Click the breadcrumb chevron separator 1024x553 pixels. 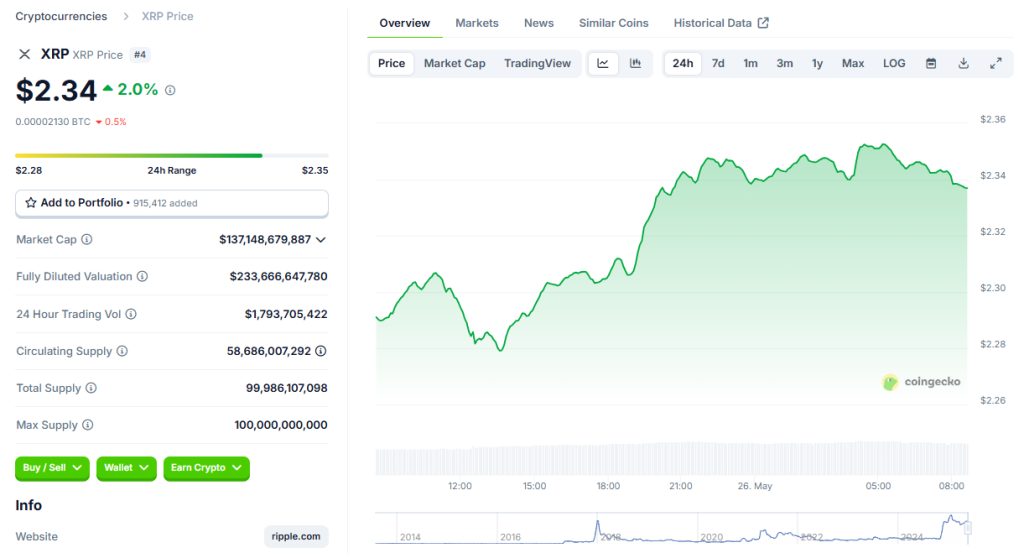pos(126,16)
